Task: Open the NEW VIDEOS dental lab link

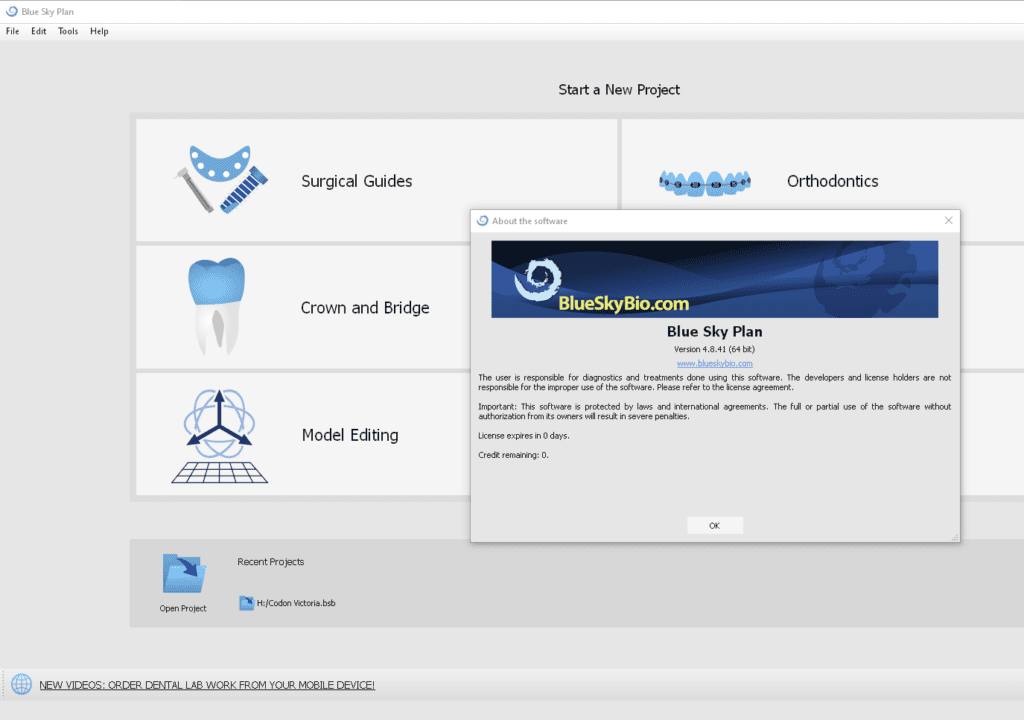Action: tap(207, 685)
